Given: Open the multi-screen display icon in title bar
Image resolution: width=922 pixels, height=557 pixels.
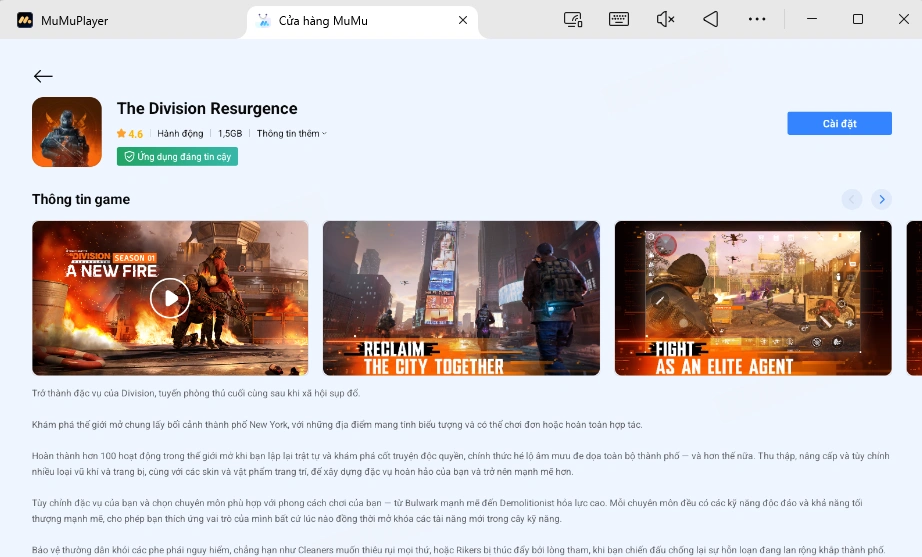Looking at the screenshot, I should [x=573, y=20].
